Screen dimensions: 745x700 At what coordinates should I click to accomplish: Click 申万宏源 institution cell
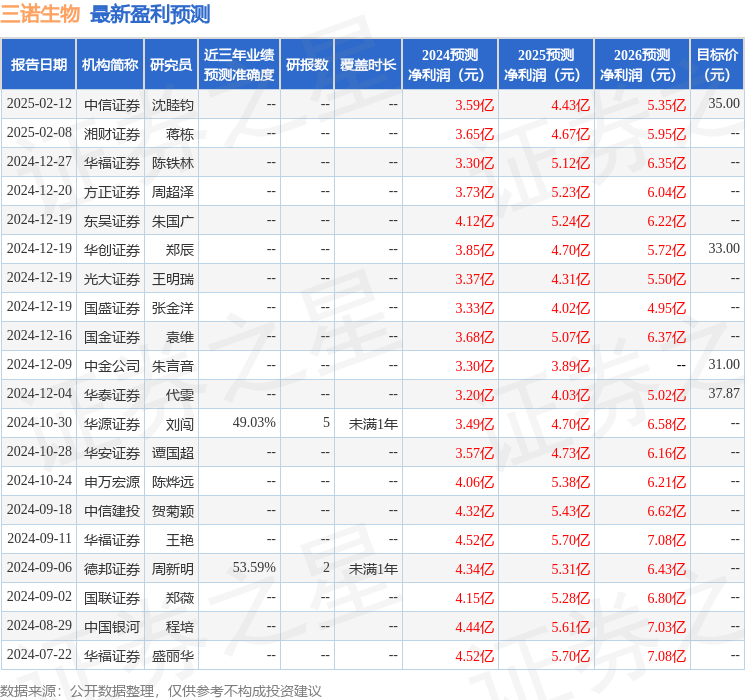pyautogui.click(x=112, y=481)
